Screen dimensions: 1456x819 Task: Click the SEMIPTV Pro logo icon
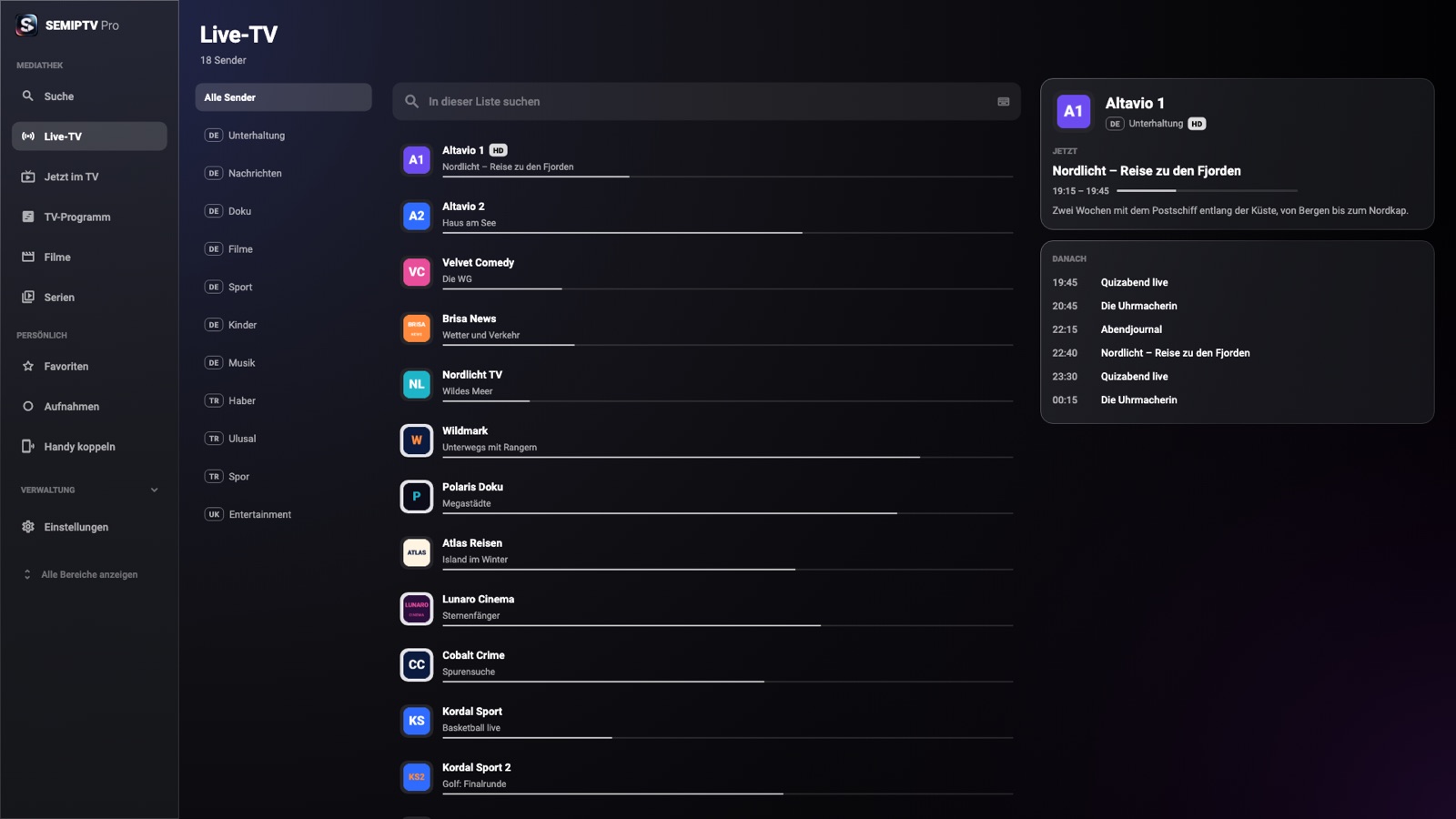pos(27,25)
